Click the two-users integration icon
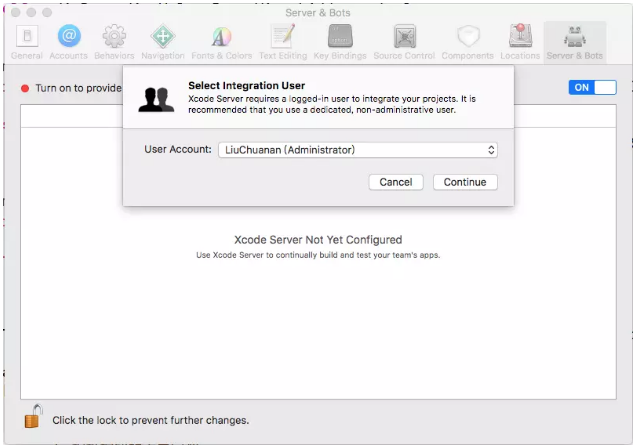The image size is (635, 447). pyautogui.click(x=156, y=100)
